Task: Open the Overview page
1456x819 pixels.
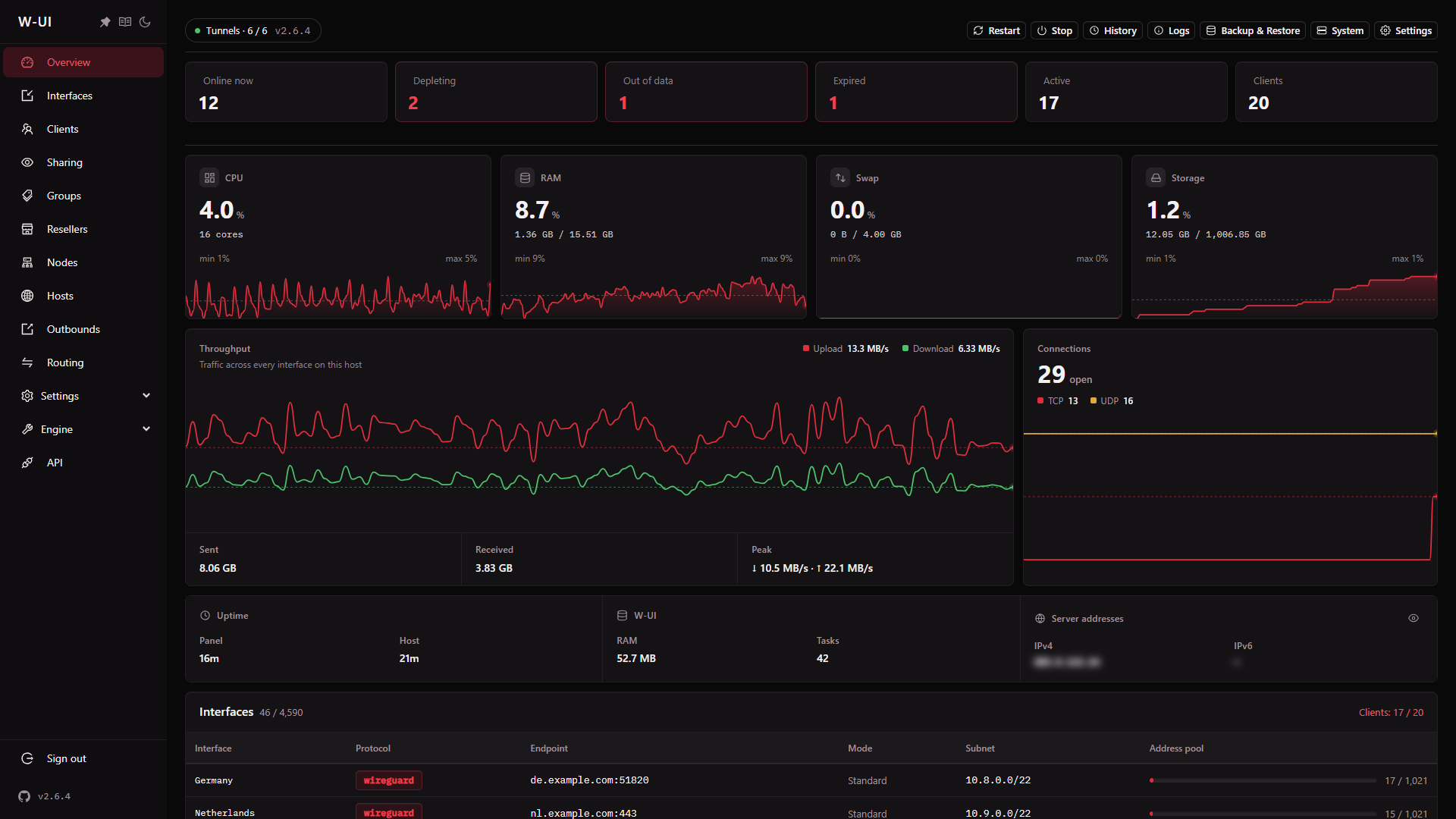Action: point(83,62)
